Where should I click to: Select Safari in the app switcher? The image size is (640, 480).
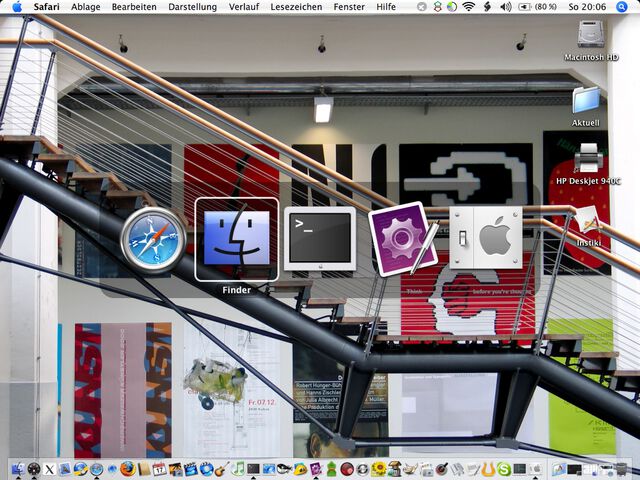click(x=153, y=240)
